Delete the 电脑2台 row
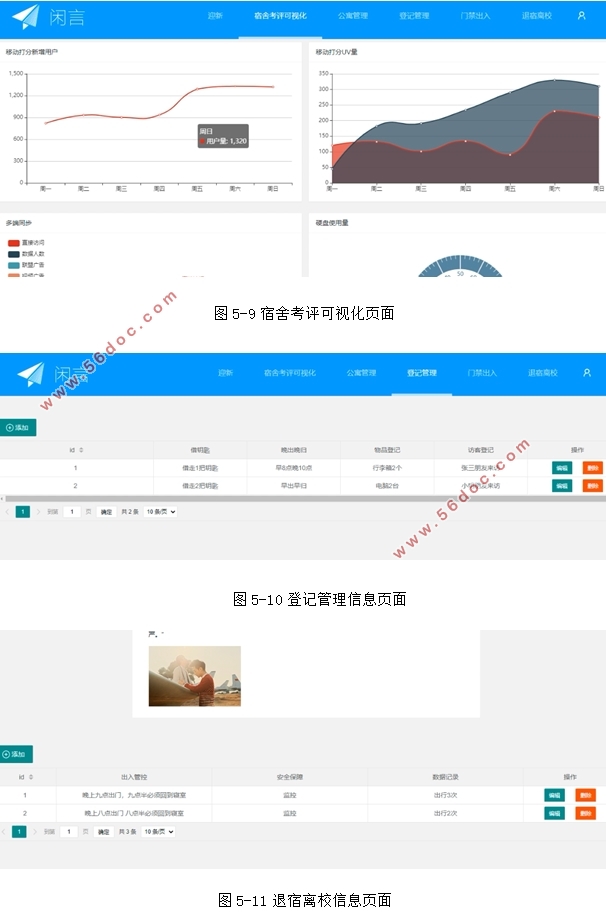The width and height of the screenshot is (606, 913). (592, 486)
